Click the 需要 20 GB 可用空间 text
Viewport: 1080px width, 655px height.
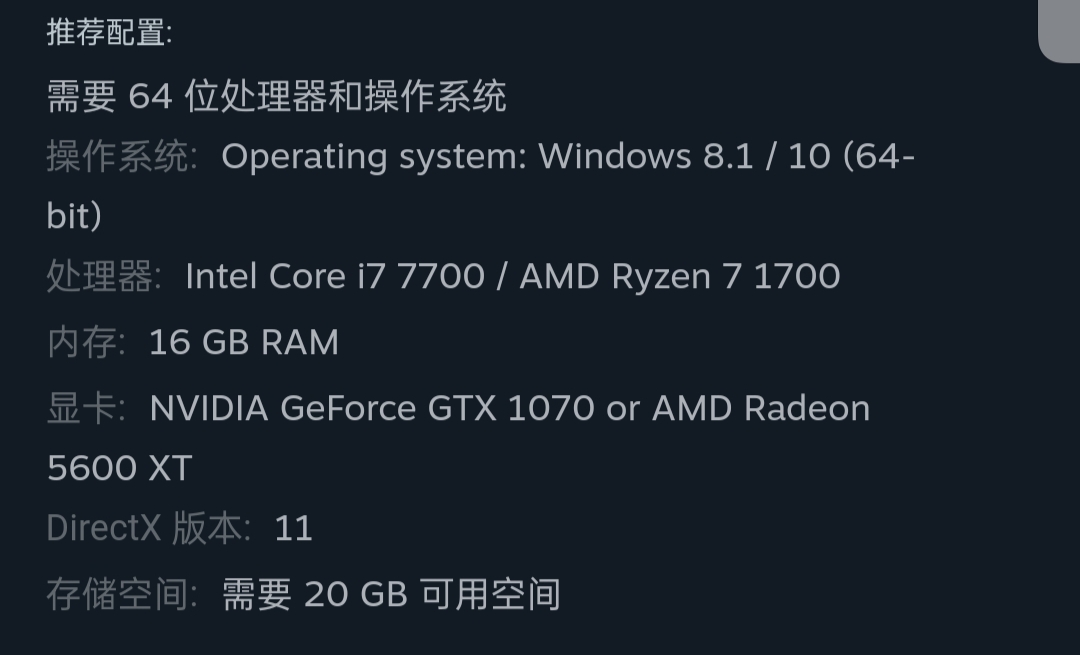(391, 594)
